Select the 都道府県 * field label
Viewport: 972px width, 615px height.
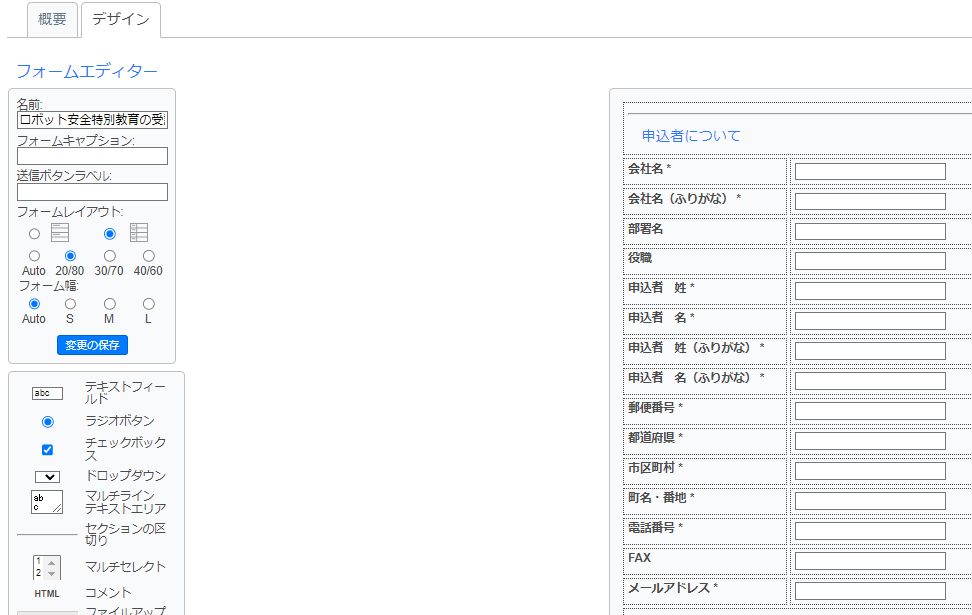click(x=655, y=438)
